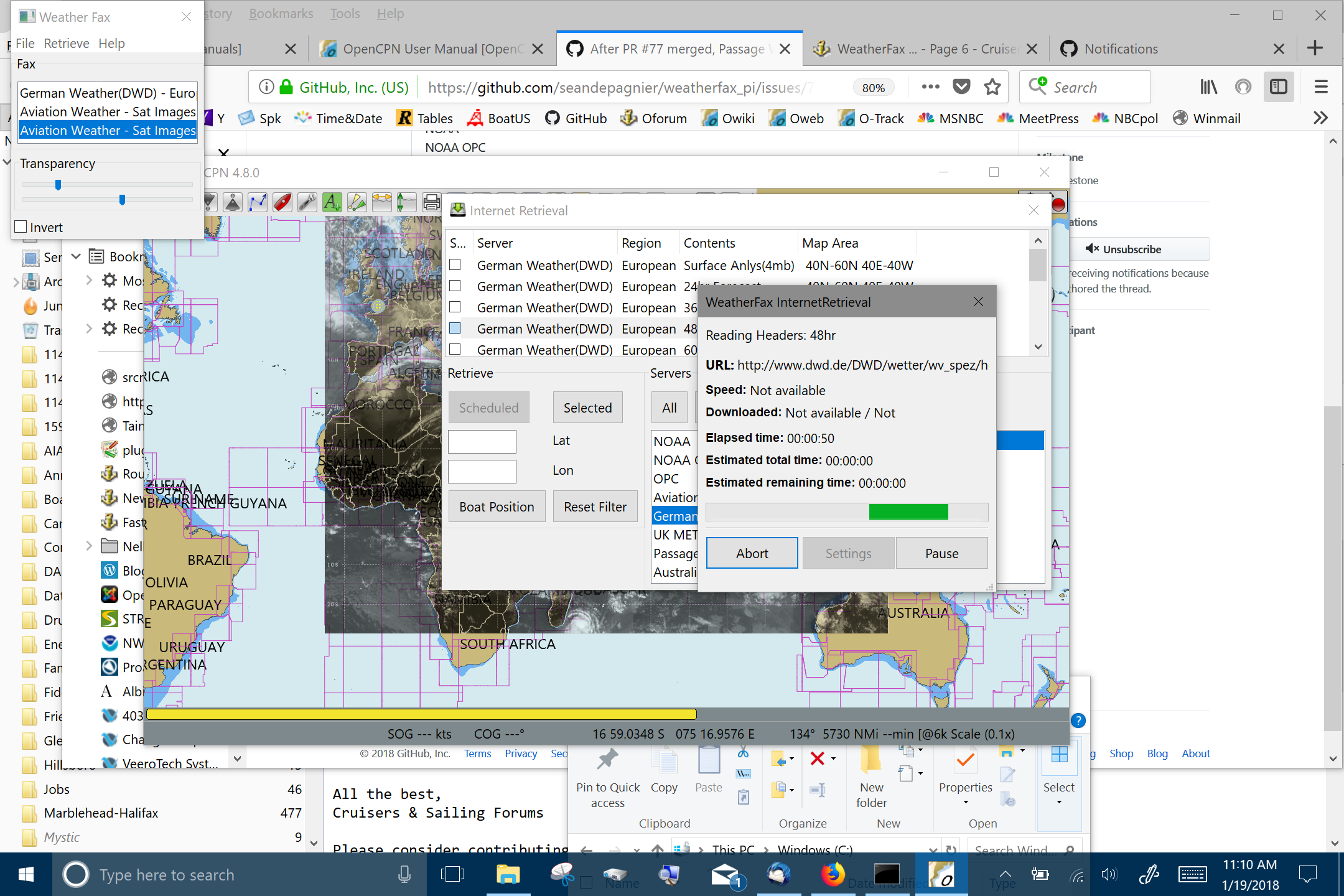The image size is (1344, 896).
Task: Click the green Text/Chart 'A+' toolbar icon
Action: pyautogui.click(x=332, y=202)
